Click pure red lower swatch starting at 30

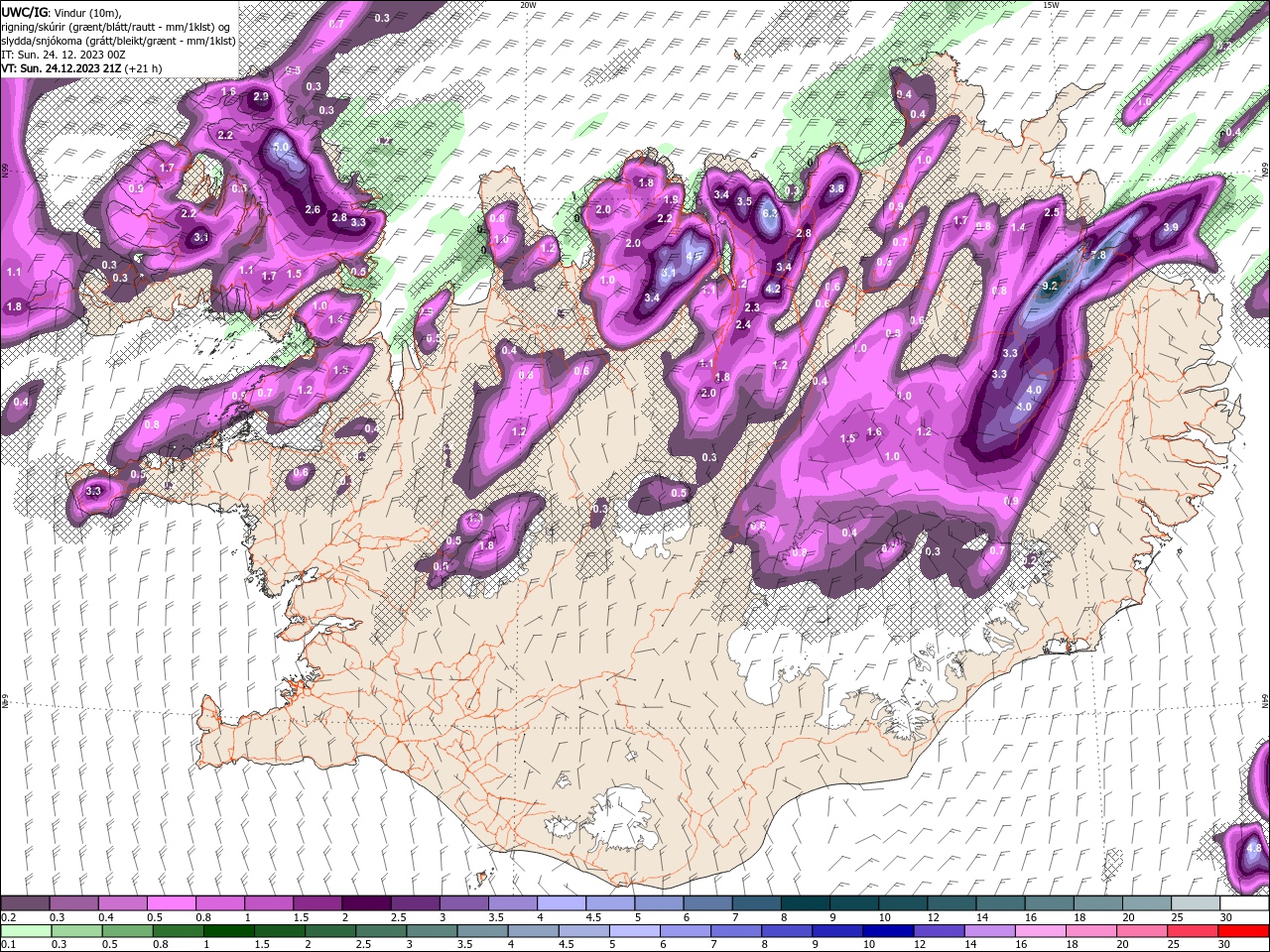pos(1245,931)
